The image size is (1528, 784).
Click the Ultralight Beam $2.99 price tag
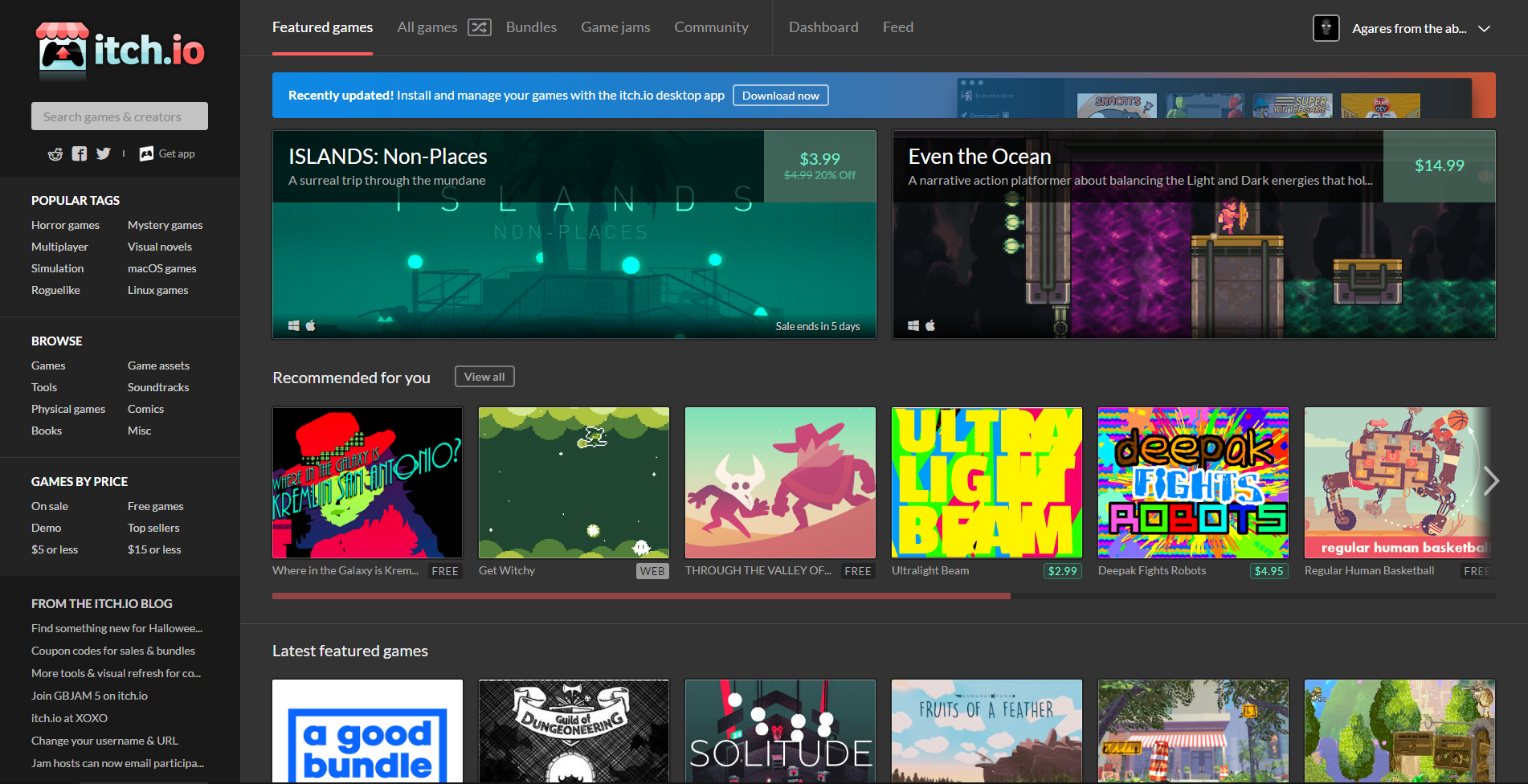(1062, 571)
